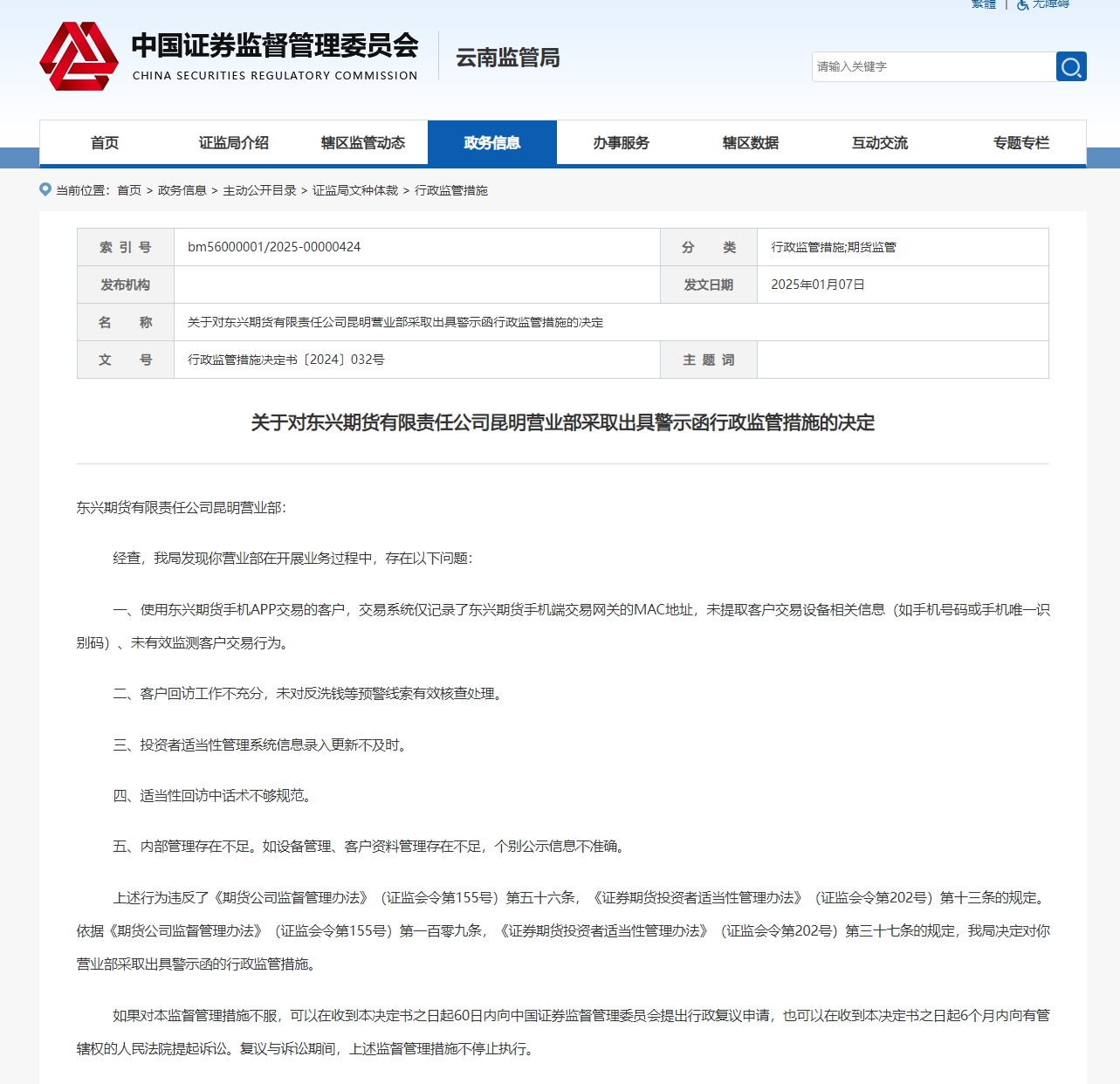The height and width of the screenshot is (1084, 1120).
Task: Click the 发布机构 label cell
Action: (126, 285)
